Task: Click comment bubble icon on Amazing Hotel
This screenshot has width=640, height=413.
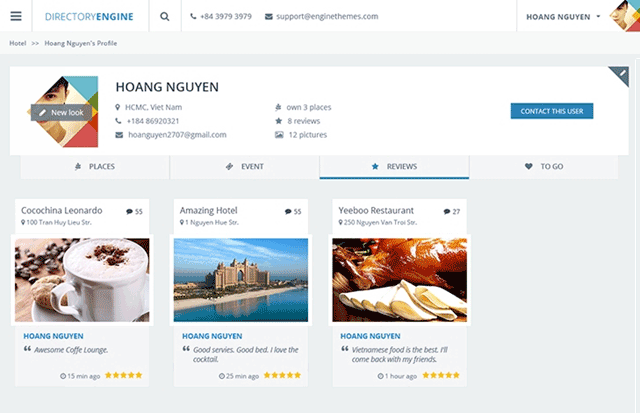Action: click(x=288, y=211)
